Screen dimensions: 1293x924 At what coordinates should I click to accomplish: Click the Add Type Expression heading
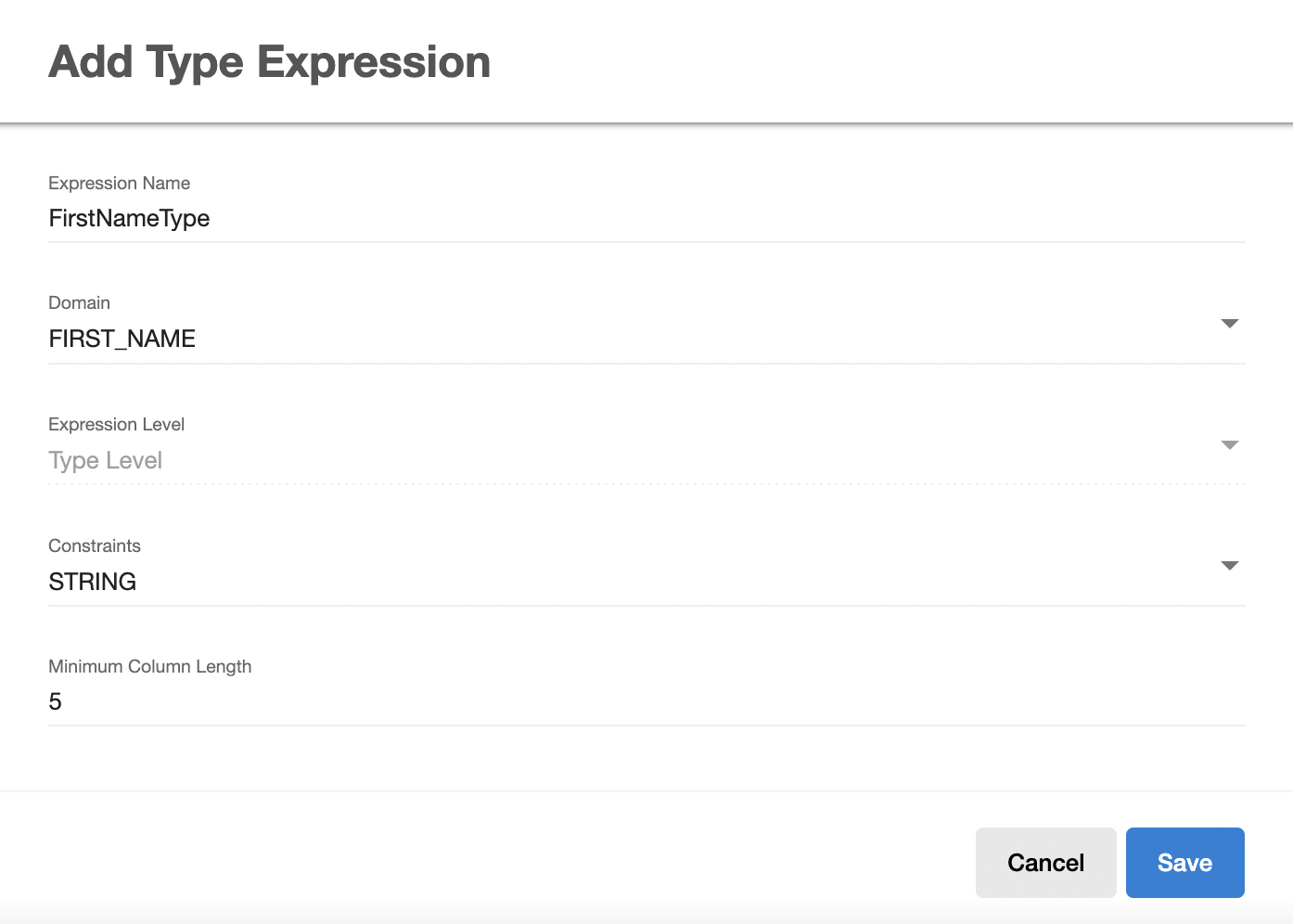270,63
